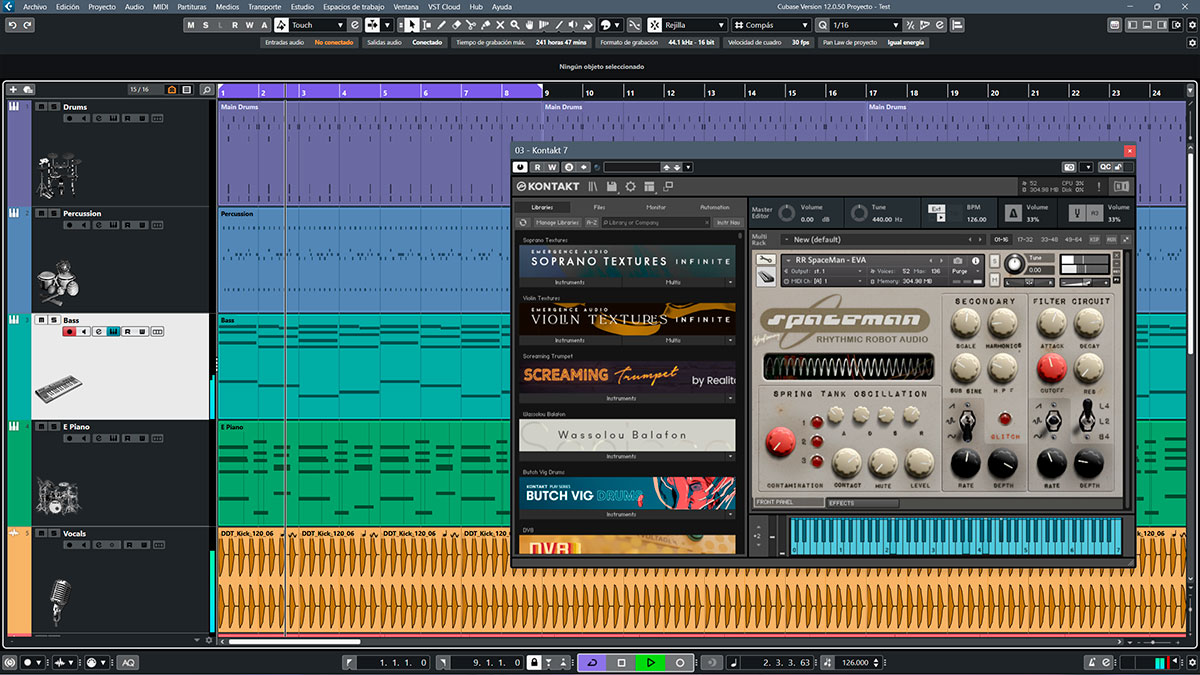Mute the E Piano track
This screenshot has height=675, width=1200.
tap(41, 426)
